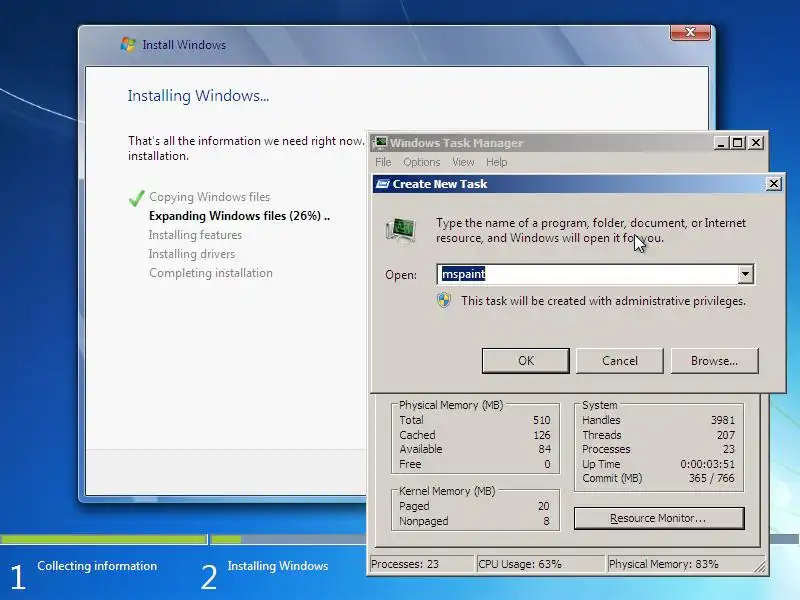
Task: Click the Free memory value 0
Action: 547,464
